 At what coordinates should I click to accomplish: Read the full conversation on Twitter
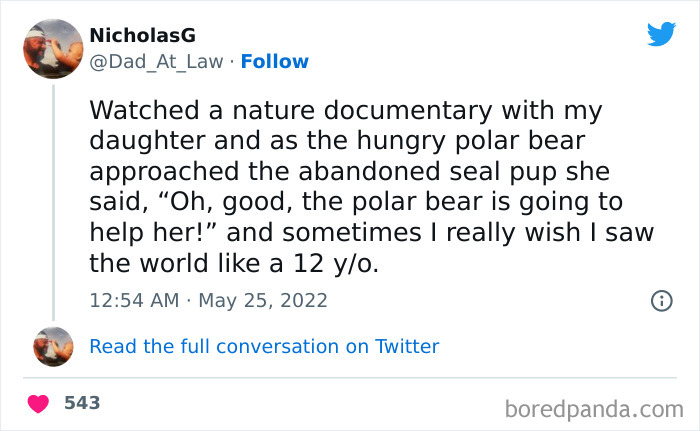pos(264,347)
